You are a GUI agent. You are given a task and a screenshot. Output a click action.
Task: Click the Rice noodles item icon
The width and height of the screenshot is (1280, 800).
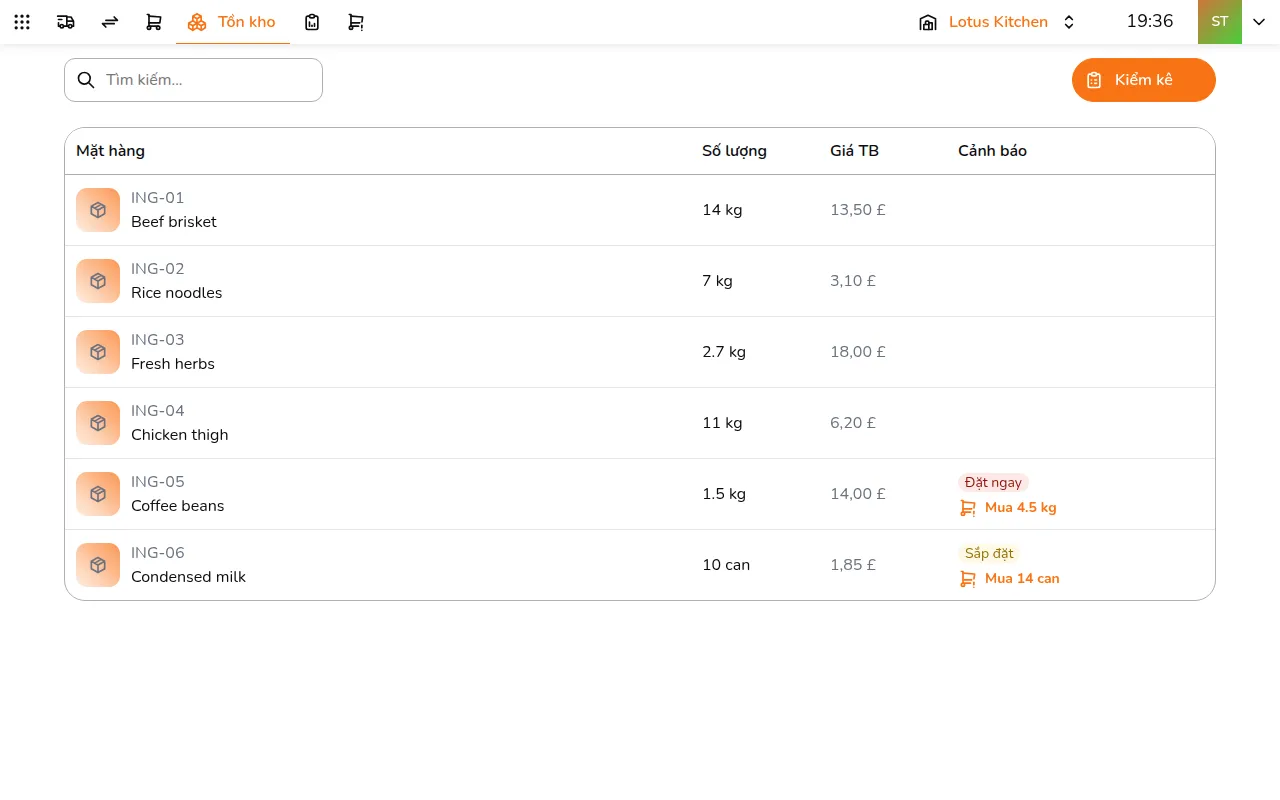[x=98, y=281]
